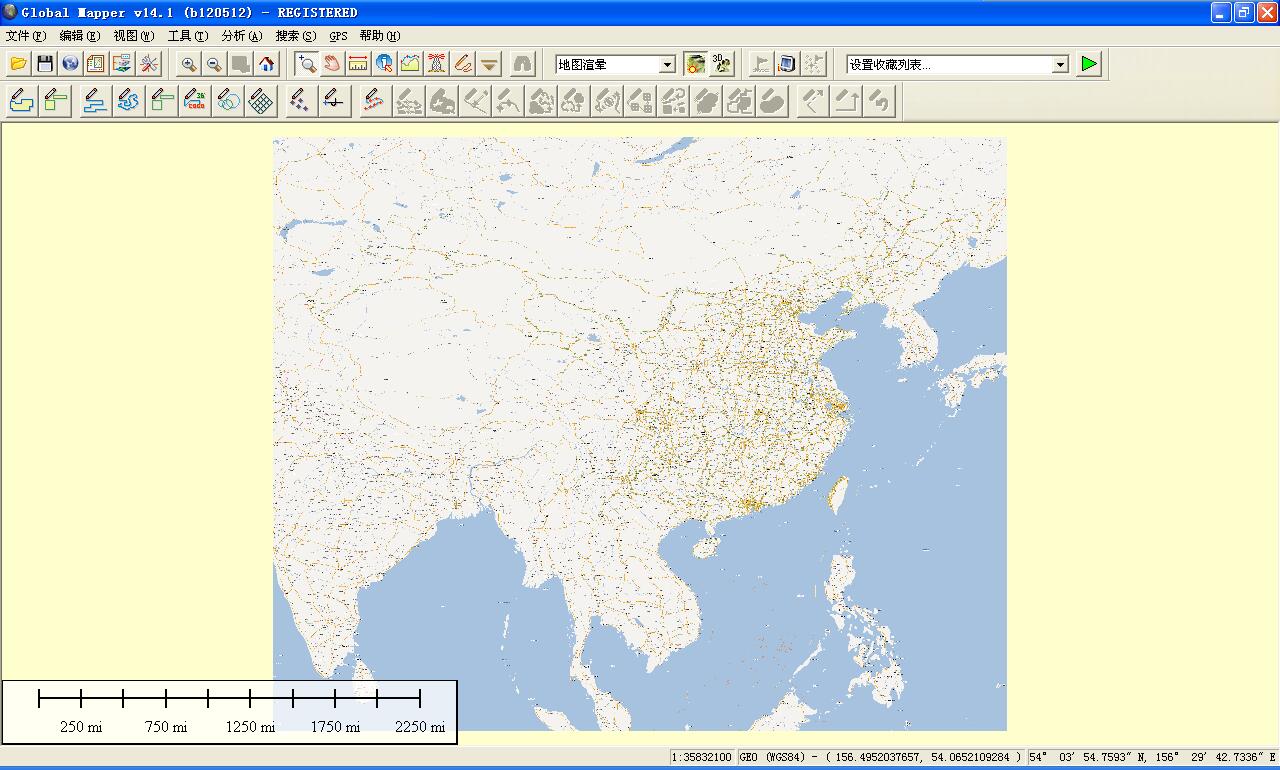Open the 视图(V) menu
This screenshot has height=770, width=1280.
[x=134, y=35]
